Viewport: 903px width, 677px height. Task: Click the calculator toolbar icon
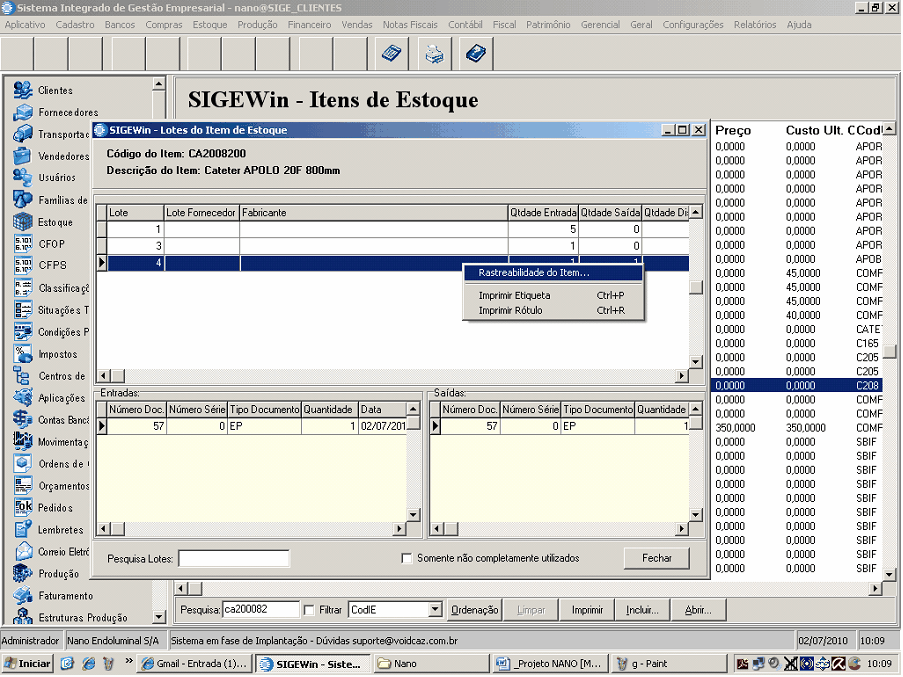click(x=392, y=54)
